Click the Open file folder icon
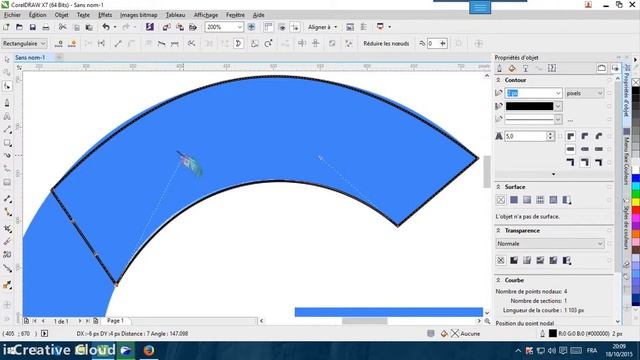Screen dimensions: 640x360 [19, 27]
